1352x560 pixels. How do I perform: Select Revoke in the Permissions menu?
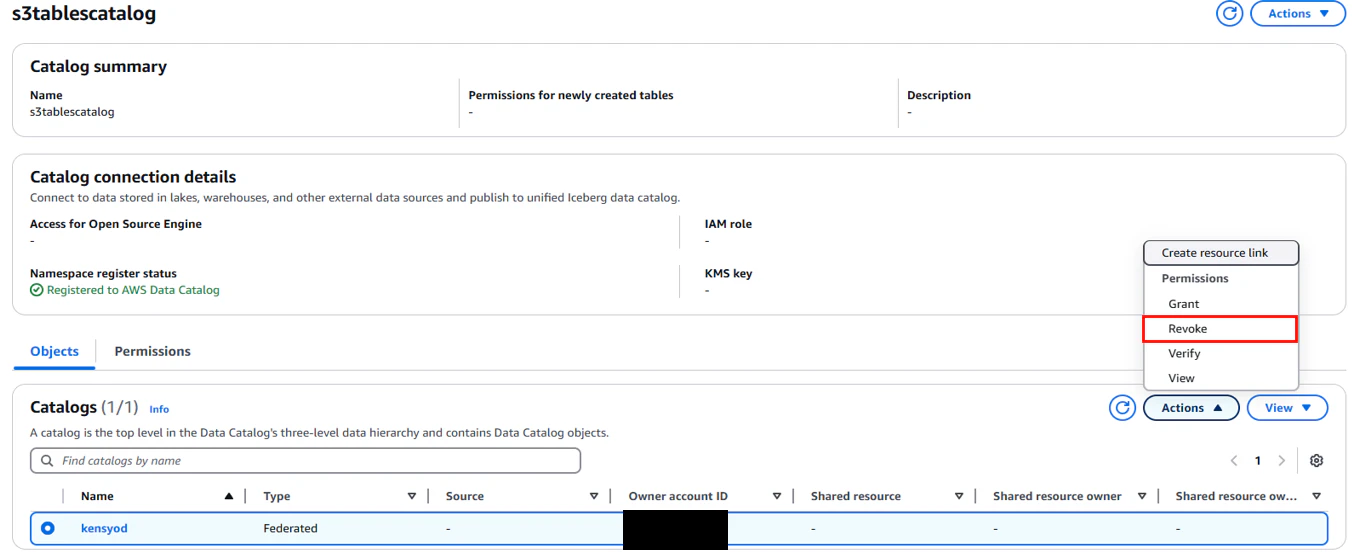[x=1220, y=329]
